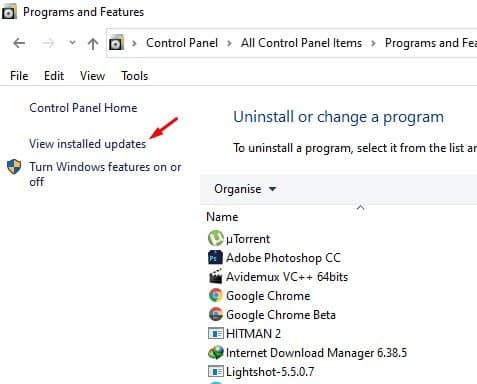Image resolution: width=477 pixels, height=384 pixels.
Task: Select Internet Download Manager 6.38.5 entry
Action: coord(316,353)
